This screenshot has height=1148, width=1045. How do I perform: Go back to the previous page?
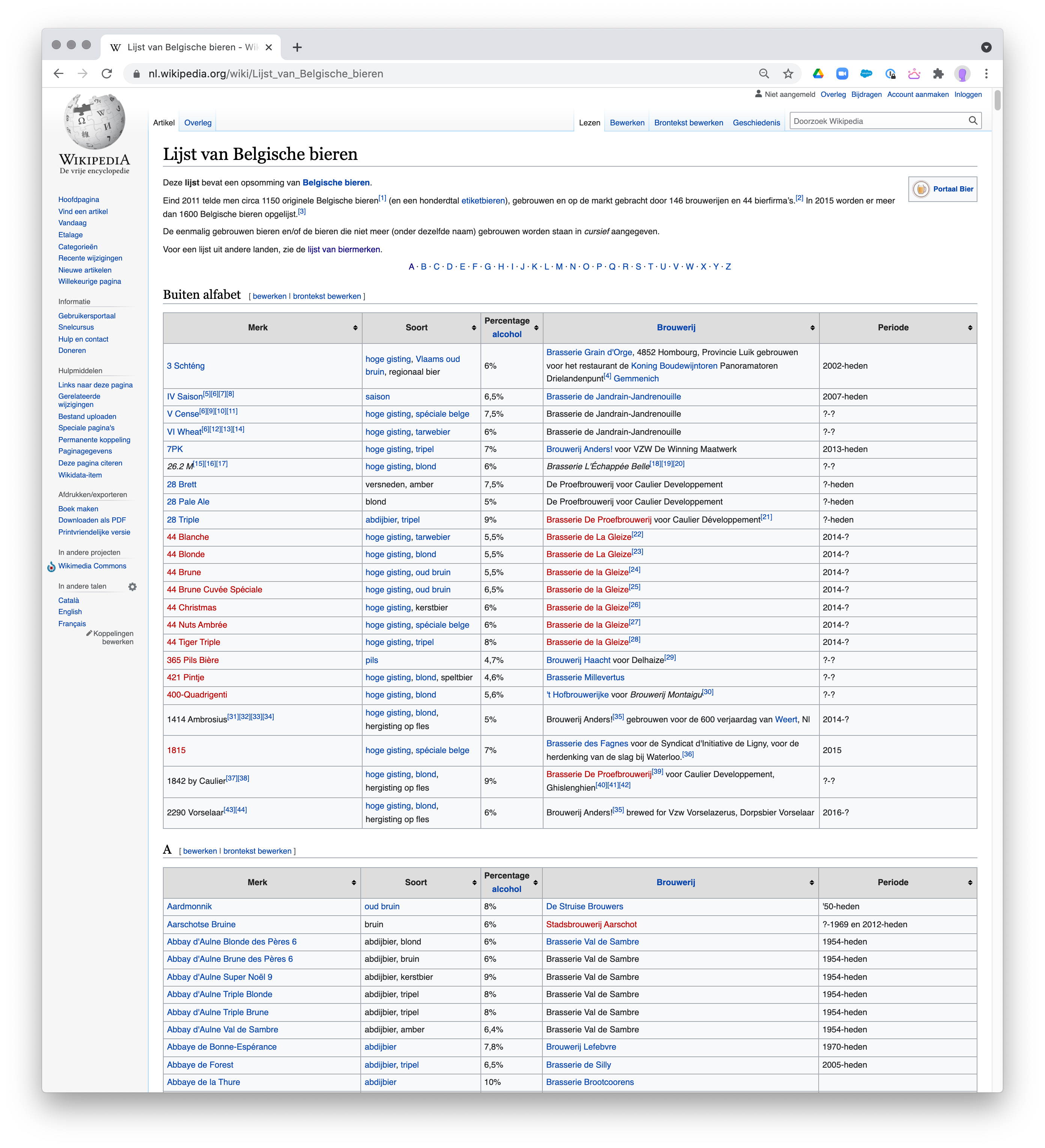58,74
